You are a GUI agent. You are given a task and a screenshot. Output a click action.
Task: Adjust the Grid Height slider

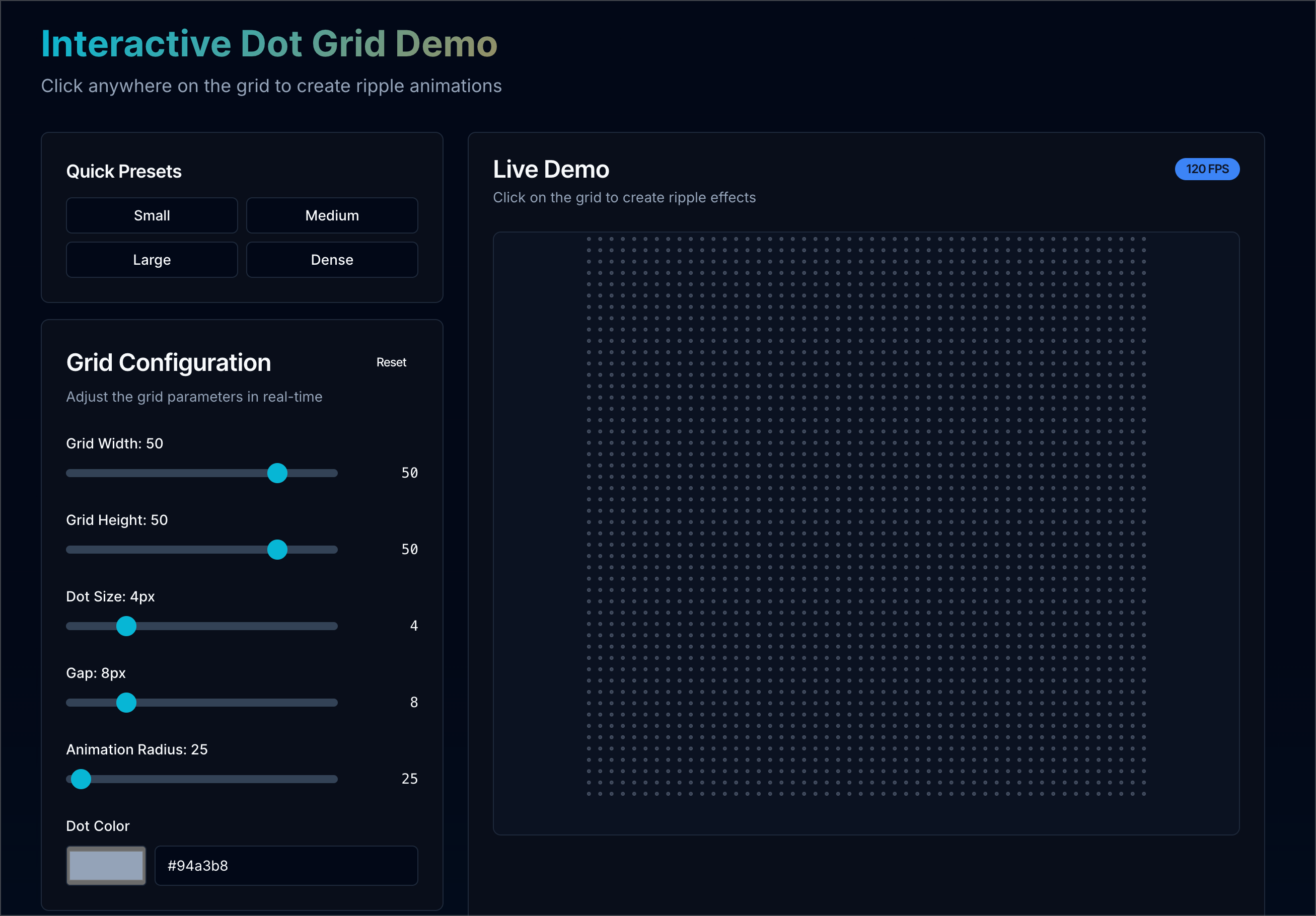[277, 550]
